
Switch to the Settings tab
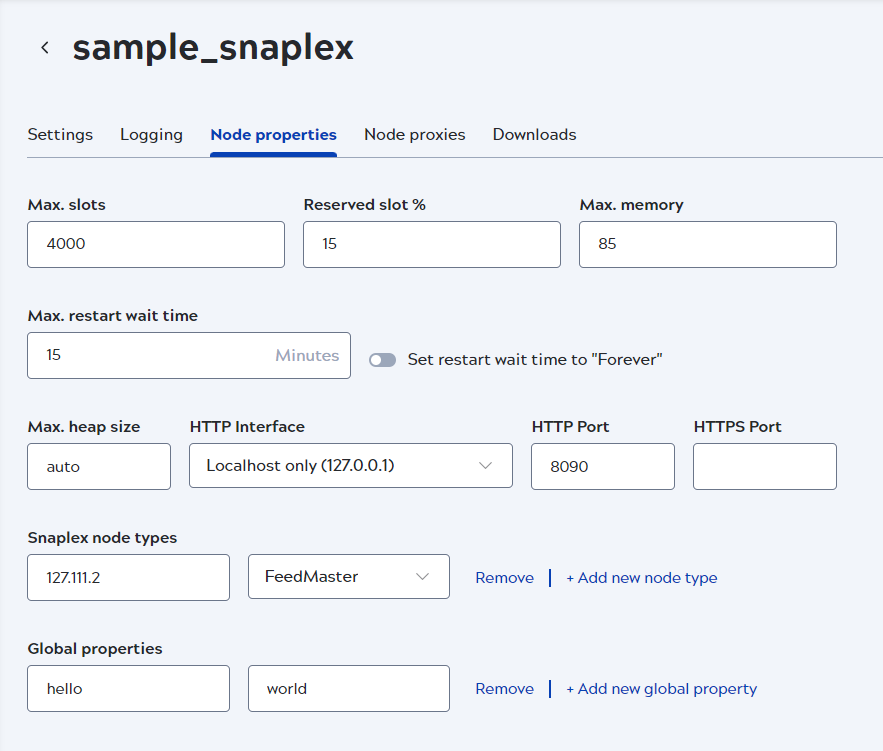coord(60,134)
